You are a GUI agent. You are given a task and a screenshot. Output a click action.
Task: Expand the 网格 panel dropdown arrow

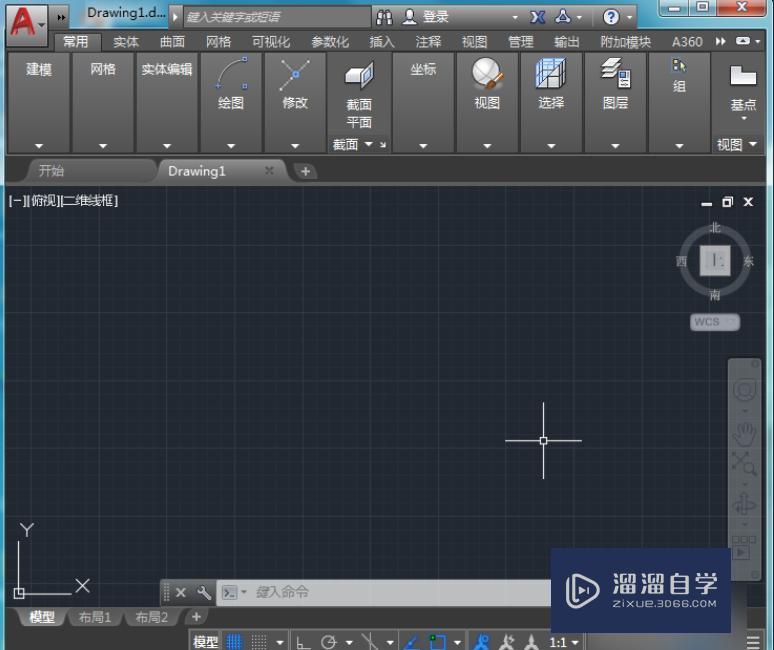pyautogui.click(x=103, y=146)
